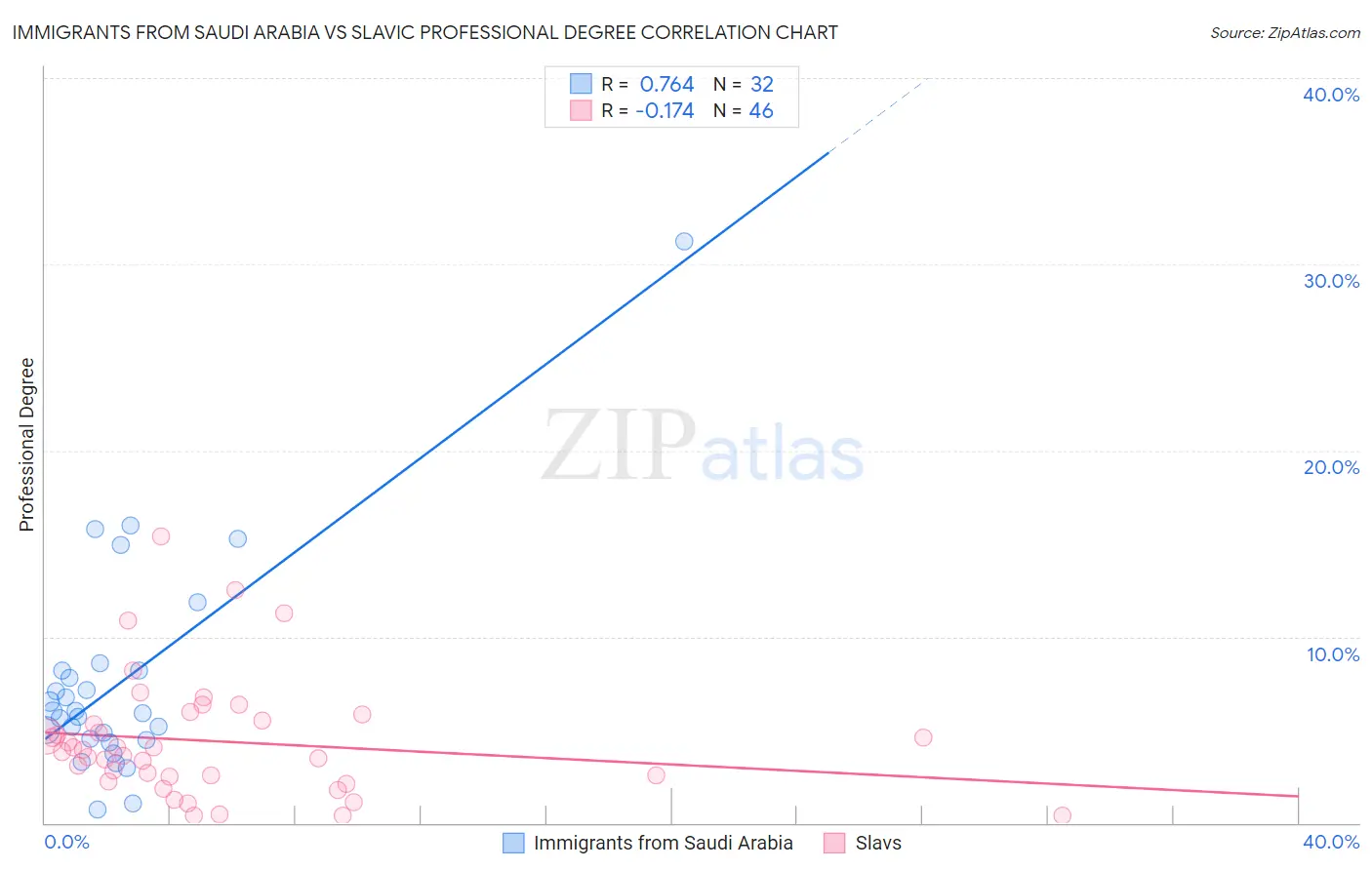Click the blue Immigrants from Saudi Arabia legend swatch

513,843
